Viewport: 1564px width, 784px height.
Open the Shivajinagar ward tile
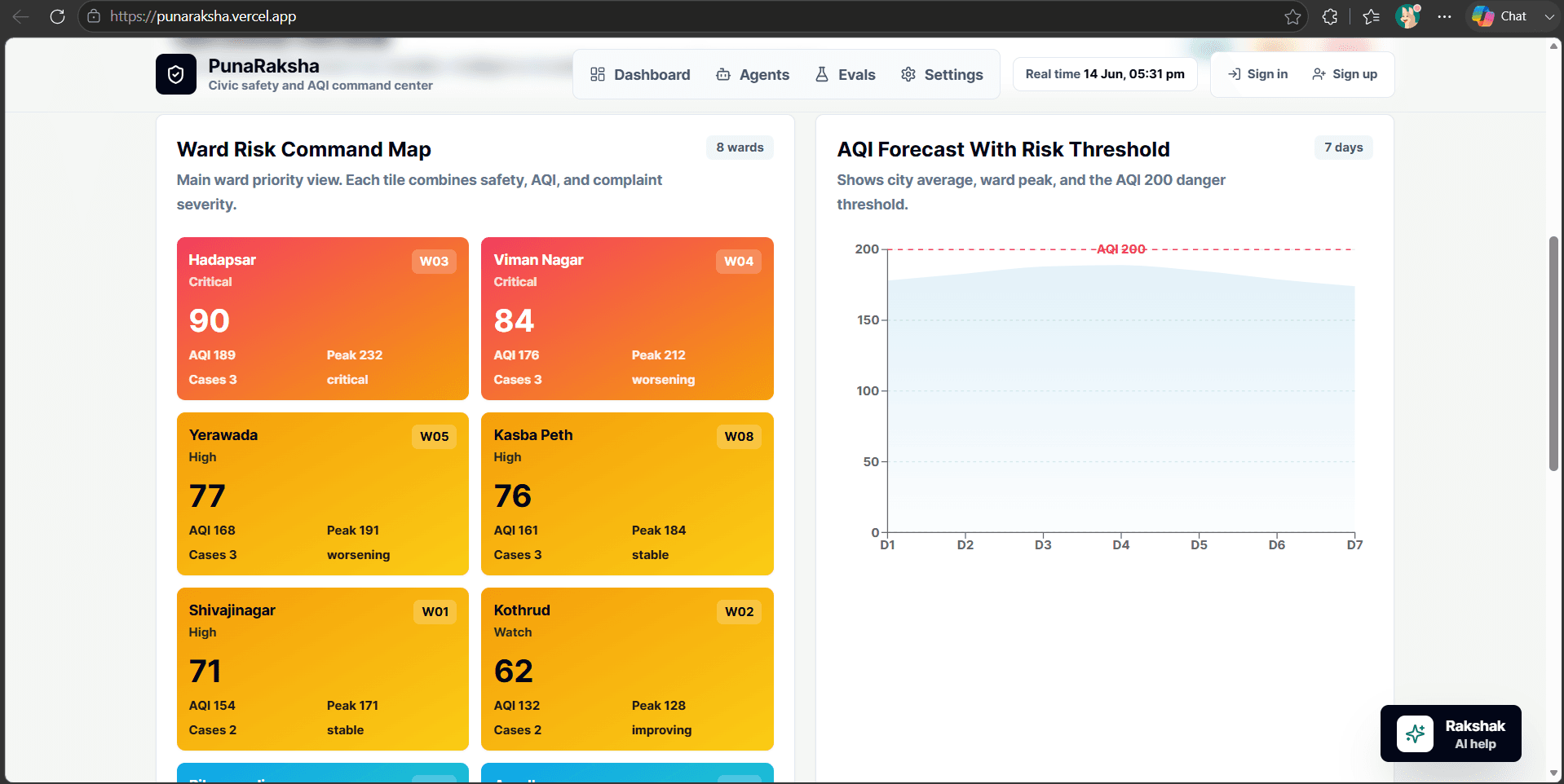click(323, 669)
